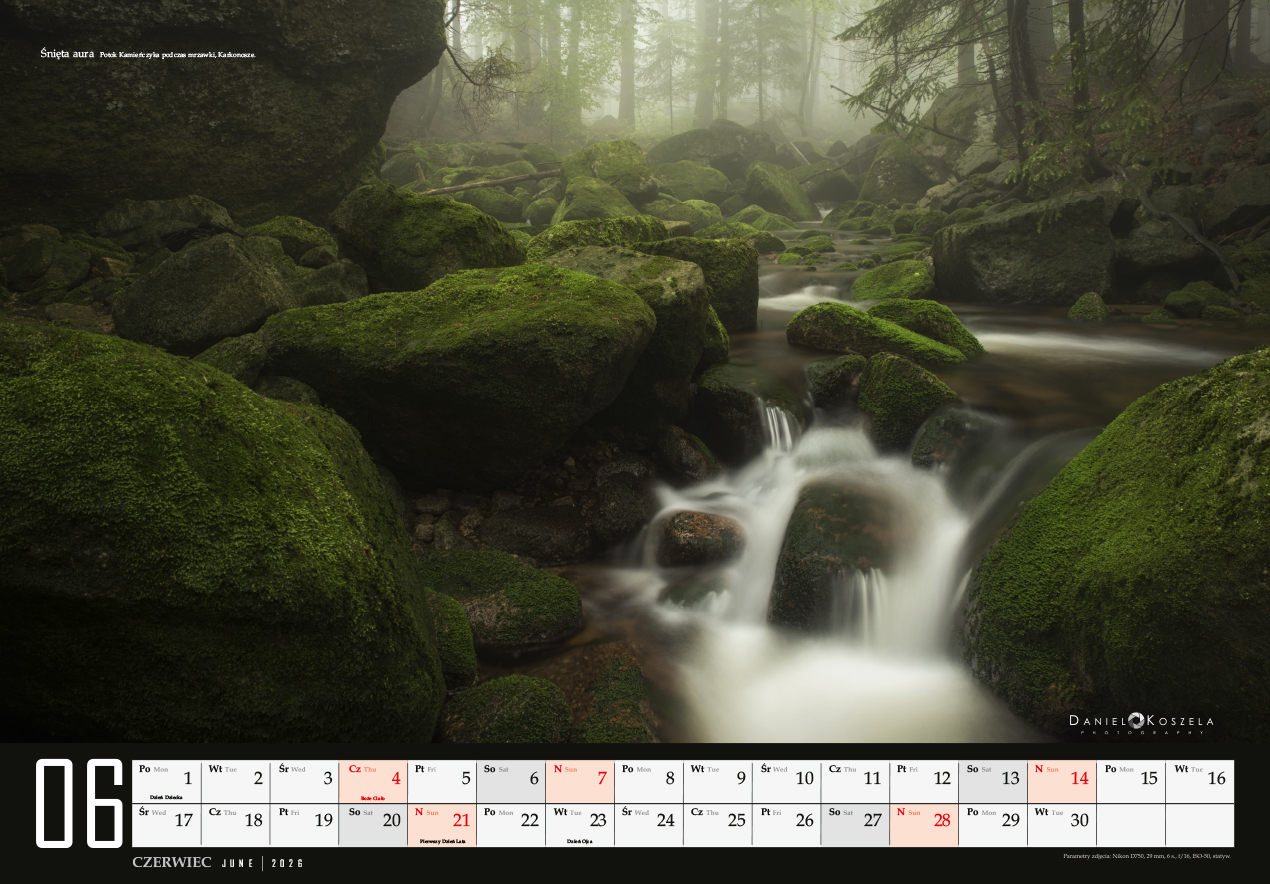Select Saturday June 13 cell
Screen dimensions: 1270x884
(993, 782)
